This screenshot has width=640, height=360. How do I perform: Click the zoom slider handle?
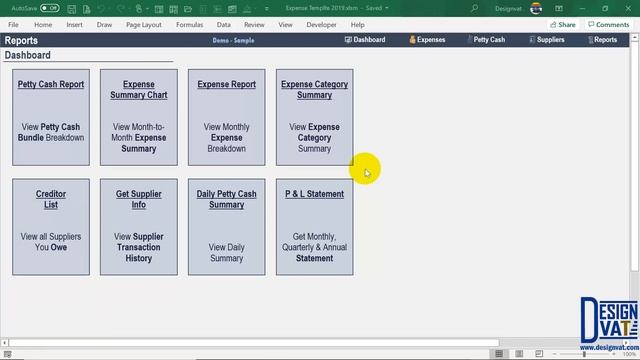pyautogui.click(x=584, y=354)
